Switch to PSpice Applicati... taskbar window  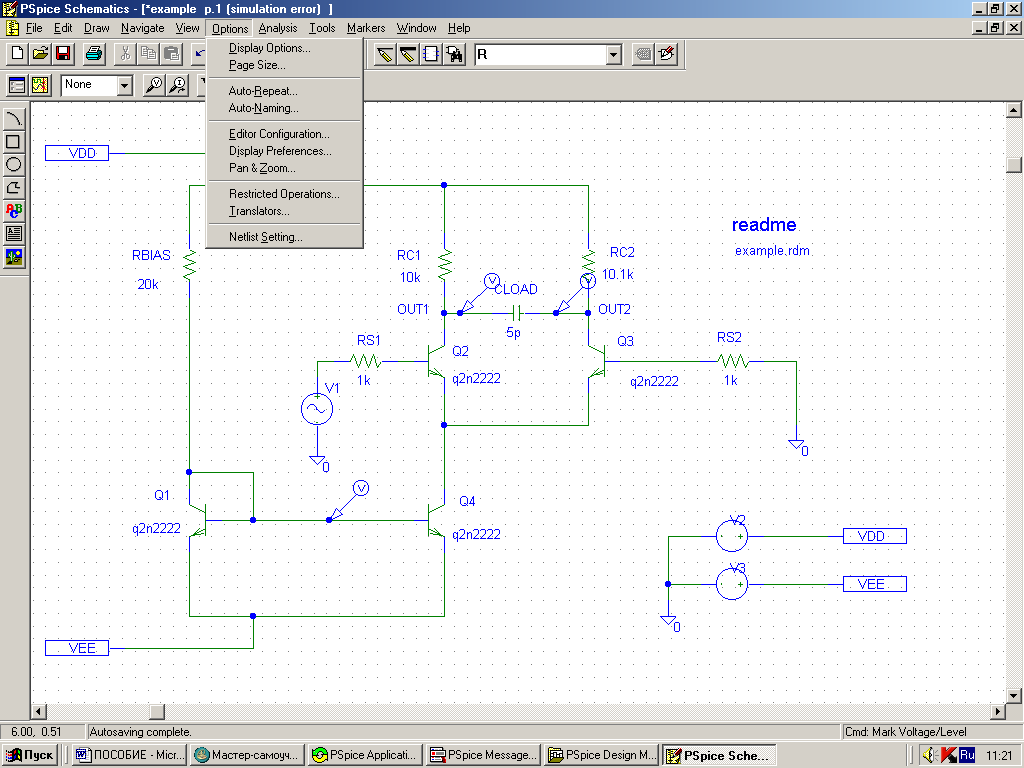pos(365,755)
